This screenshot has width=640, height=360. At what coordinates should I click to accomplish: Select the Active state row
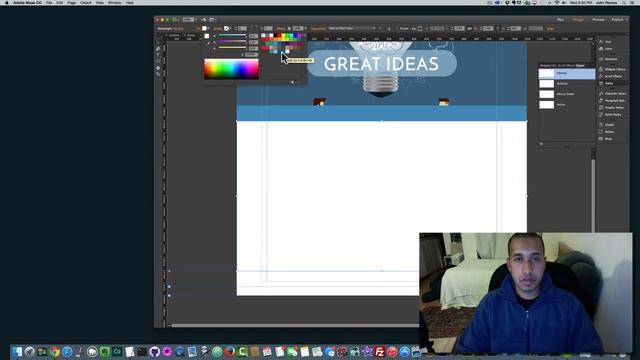pyautogui.click(x=567, y=104)
